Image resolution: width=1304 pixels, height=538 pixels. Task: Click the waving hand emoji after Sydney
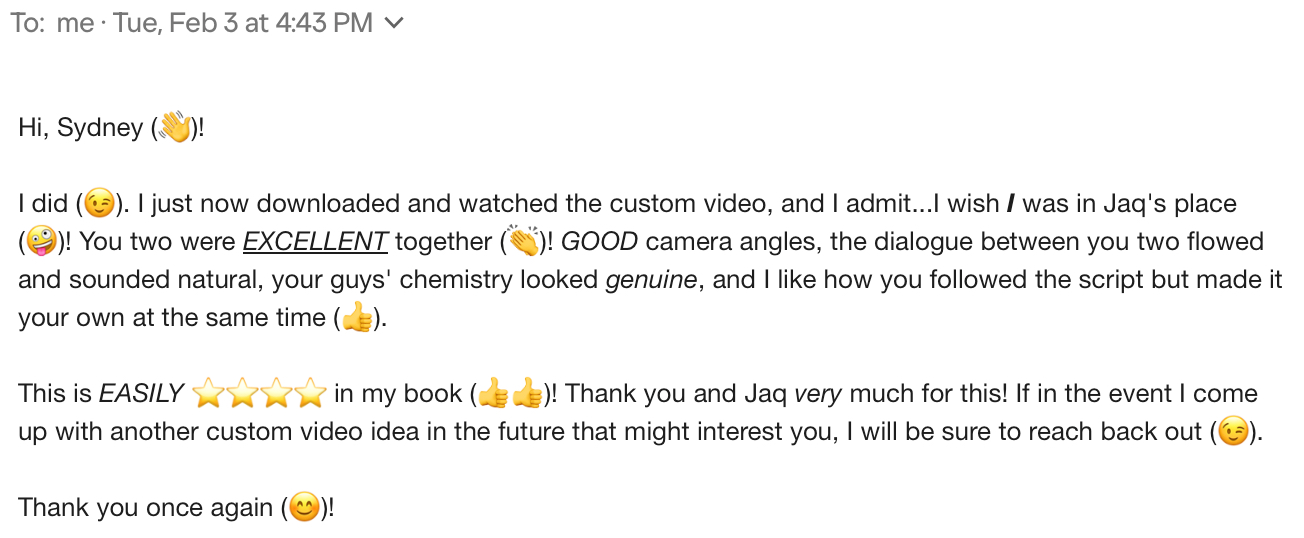pos(174,129)
